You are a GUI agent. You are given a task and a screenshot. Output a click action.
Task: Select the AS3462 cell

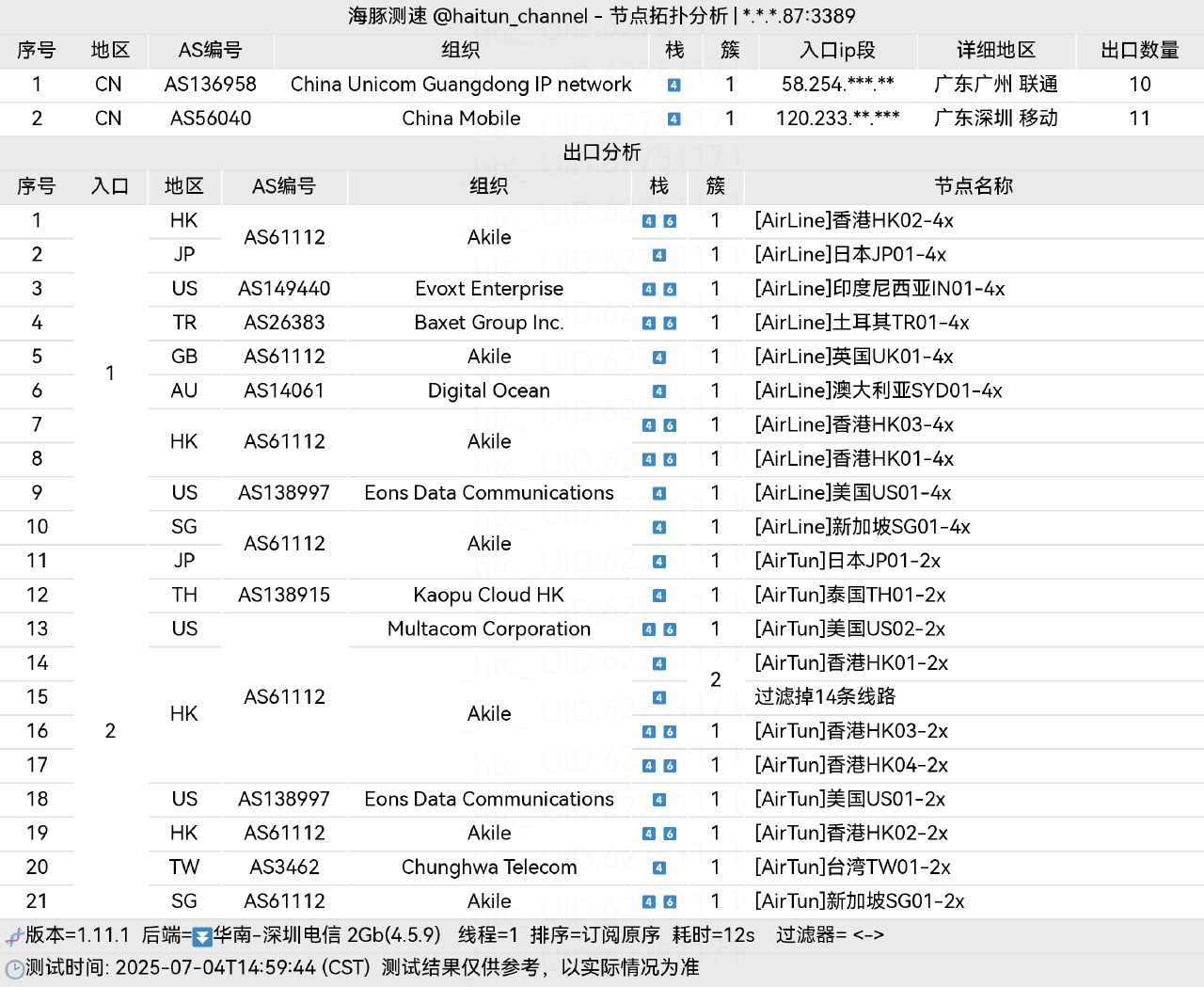284,867
